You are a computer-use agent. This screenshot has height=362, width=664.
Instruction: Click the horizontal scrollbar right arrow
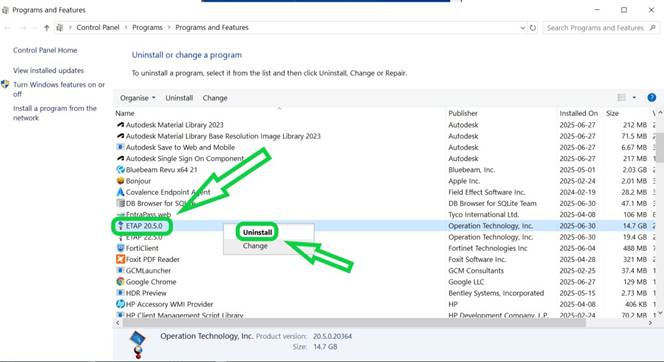click(x=651, y=323)
